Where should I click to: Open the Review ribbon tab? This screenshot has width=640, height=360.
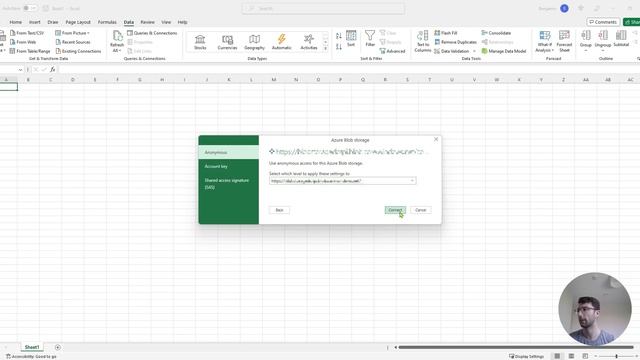pos(147,22)
